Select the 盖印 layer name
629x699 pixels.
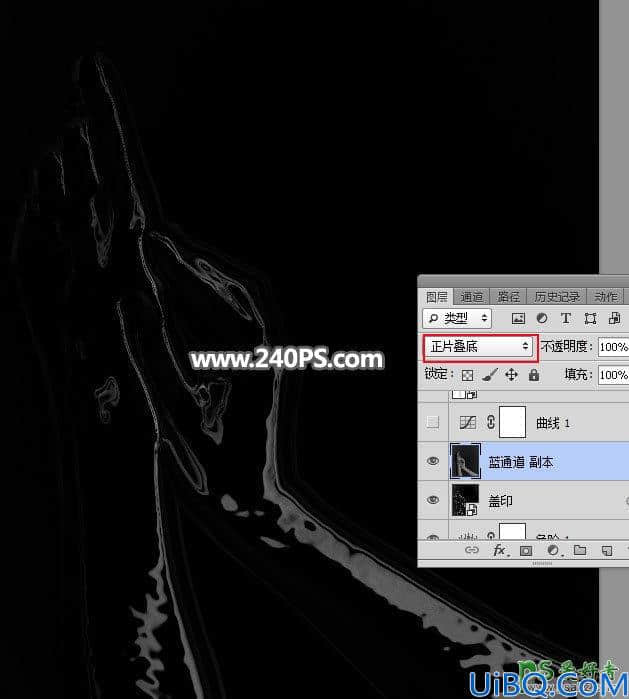(x=500, y=501)
